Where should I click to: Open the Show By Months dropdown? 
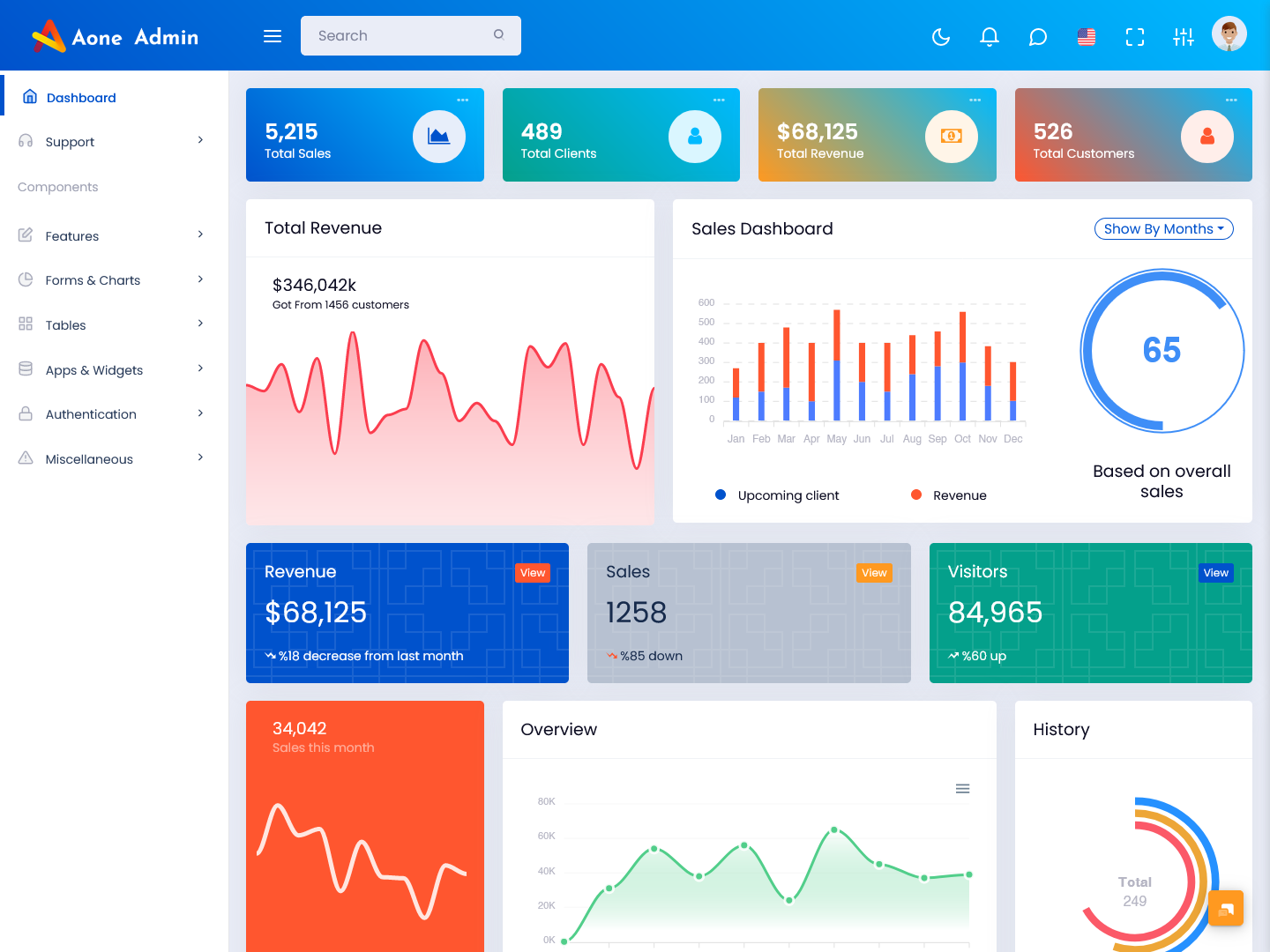coord(1163,228)
